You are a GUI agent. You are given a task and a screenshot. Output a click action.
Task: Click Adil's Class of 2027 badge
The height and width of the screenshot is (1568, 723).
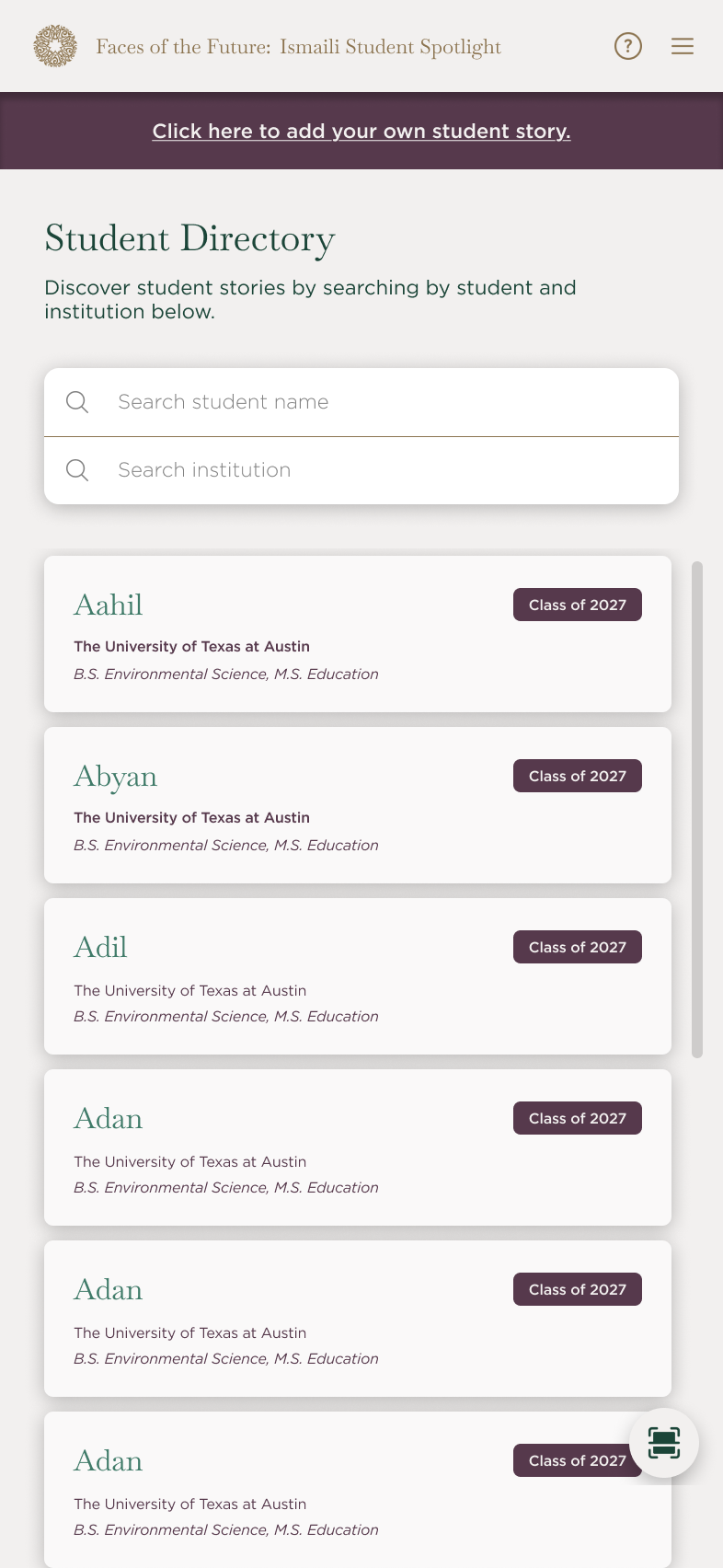tap(578, 947)
